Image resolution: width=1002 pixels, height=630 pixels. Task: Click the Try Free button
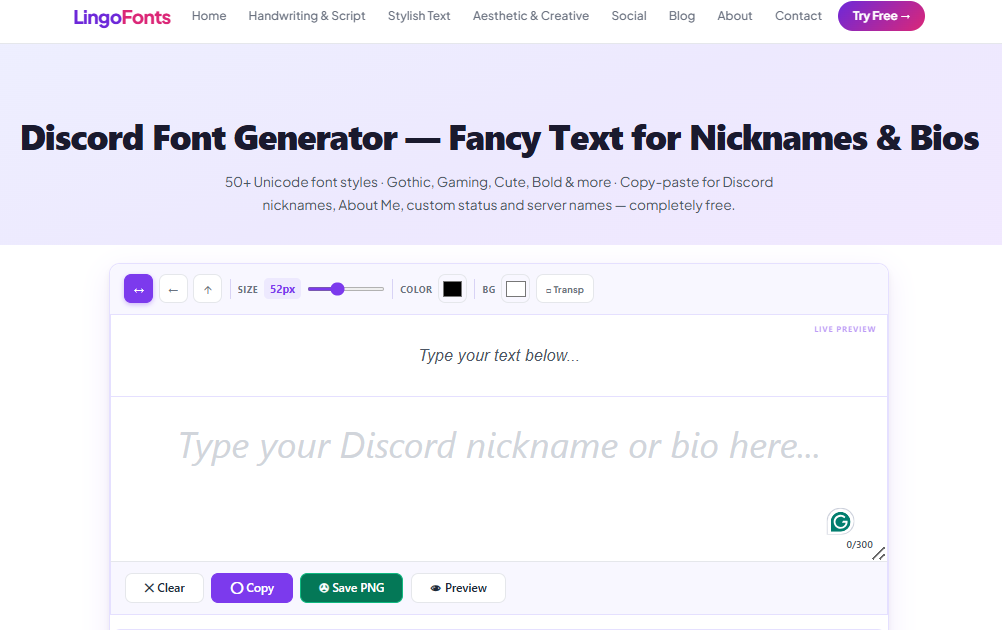pos(881,16)
